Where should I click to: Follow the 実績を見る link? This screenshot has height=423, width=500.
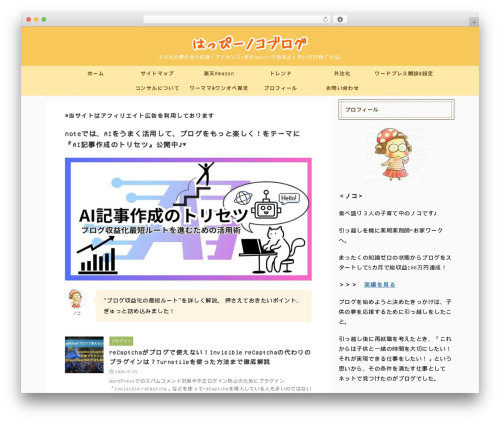(x=380, y=285)
